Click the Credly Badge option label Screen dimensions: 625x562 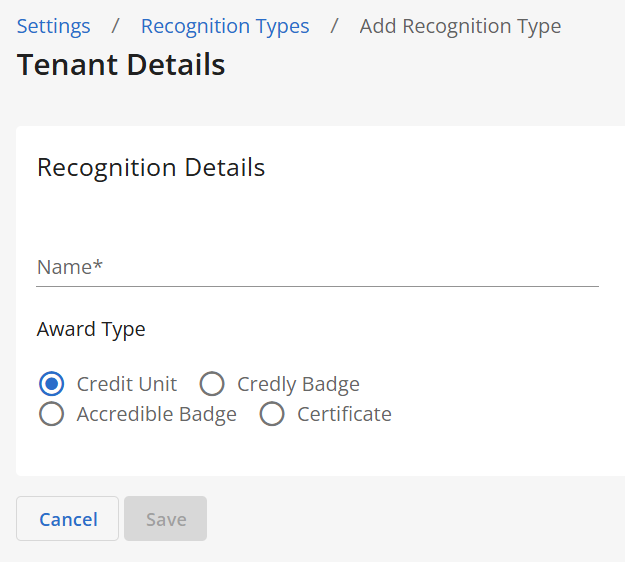pos(298,384)
